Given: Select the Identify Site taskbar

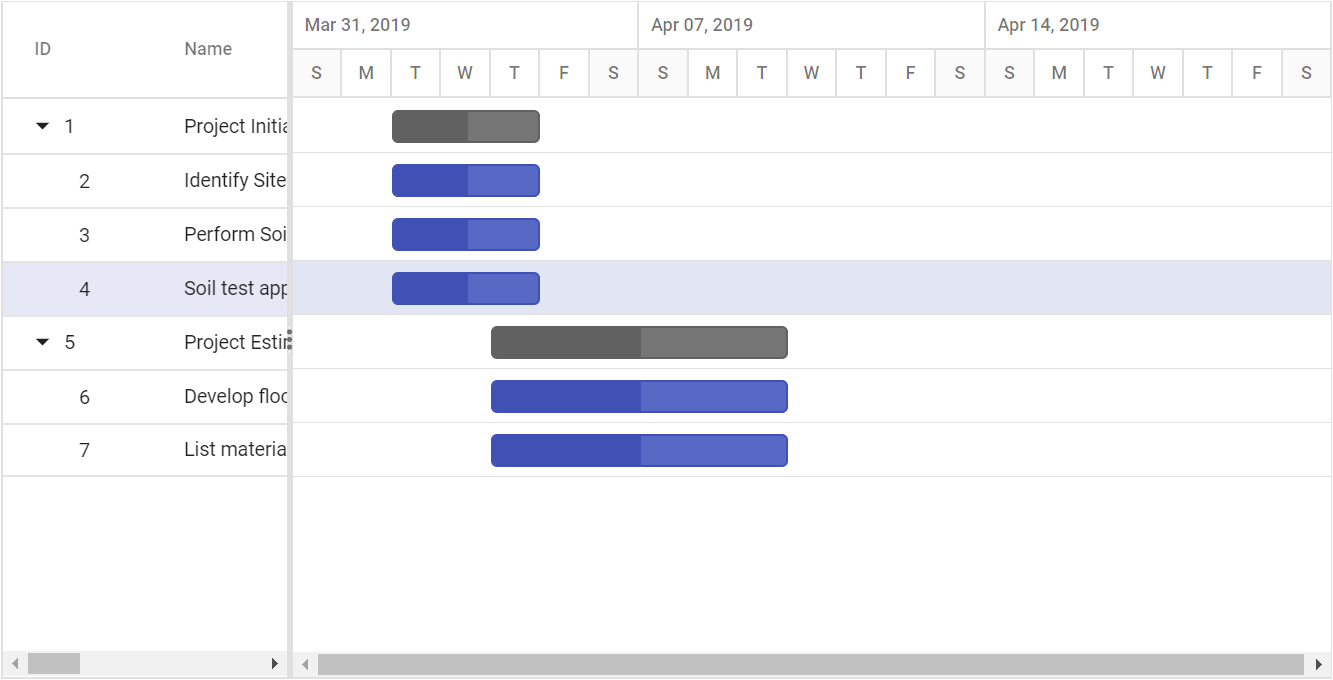Looking at the screenshot, I should pyautogui.click(x=466, y=180).
